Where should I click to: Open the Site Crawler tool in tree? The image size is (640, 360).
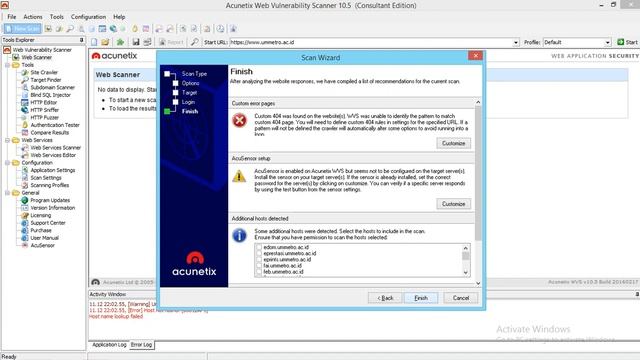point(44,72)
